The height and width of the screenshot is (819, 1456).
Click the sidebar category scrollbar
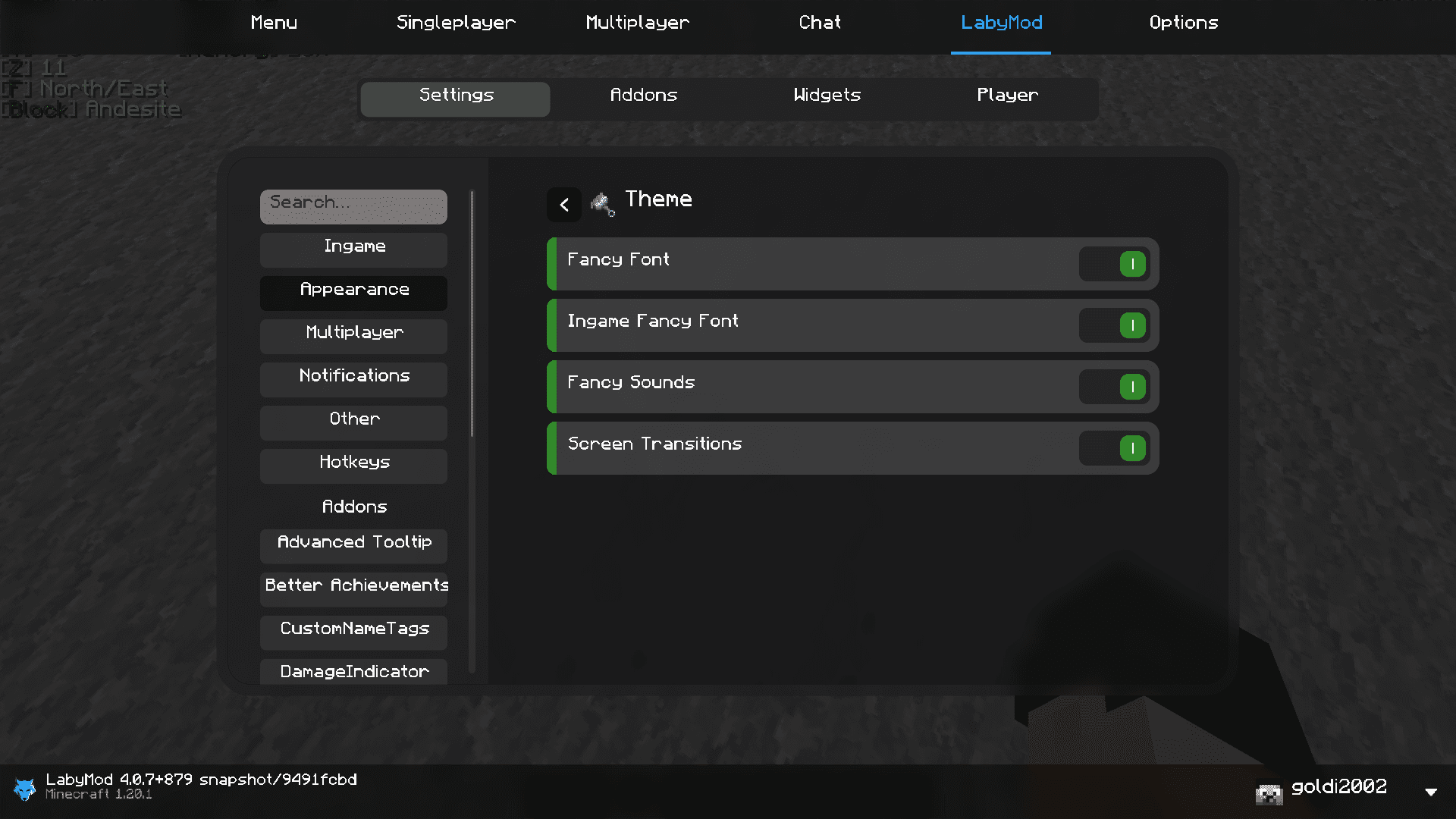click(472, 313)
